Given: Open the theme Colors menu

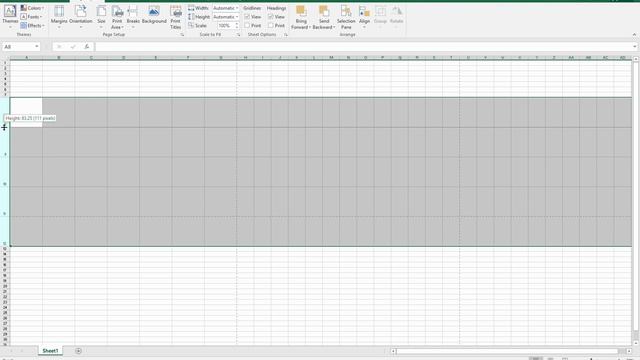Looking at the screenshot, I should click(32, 8).
